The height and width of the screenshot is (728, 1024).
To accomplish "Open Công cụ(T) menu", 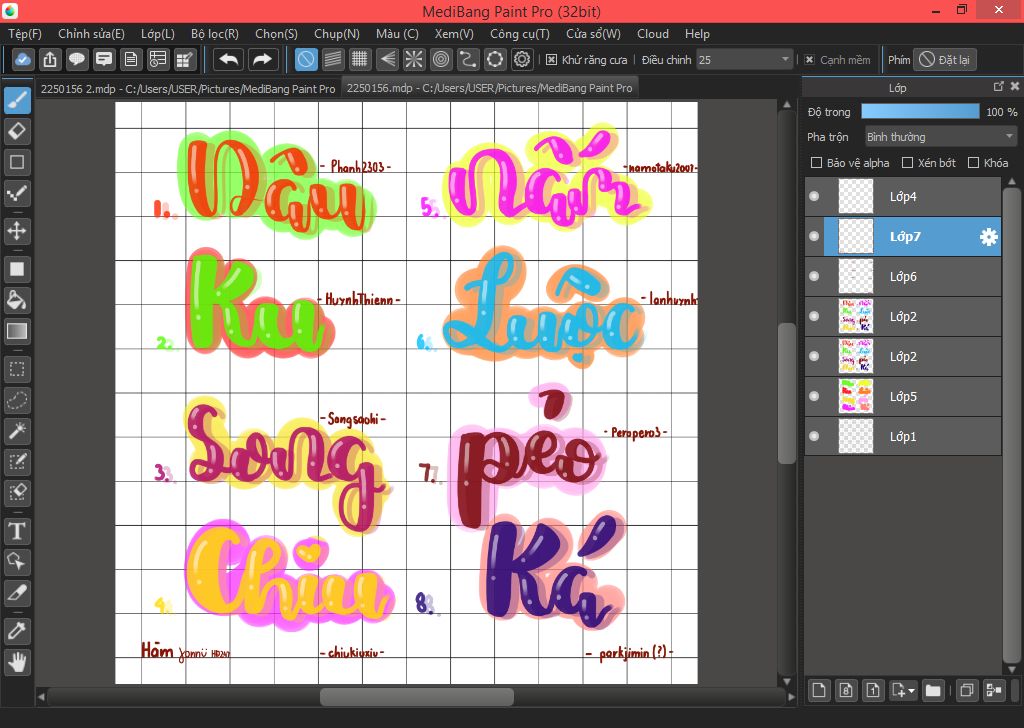I will pos(520,34).
